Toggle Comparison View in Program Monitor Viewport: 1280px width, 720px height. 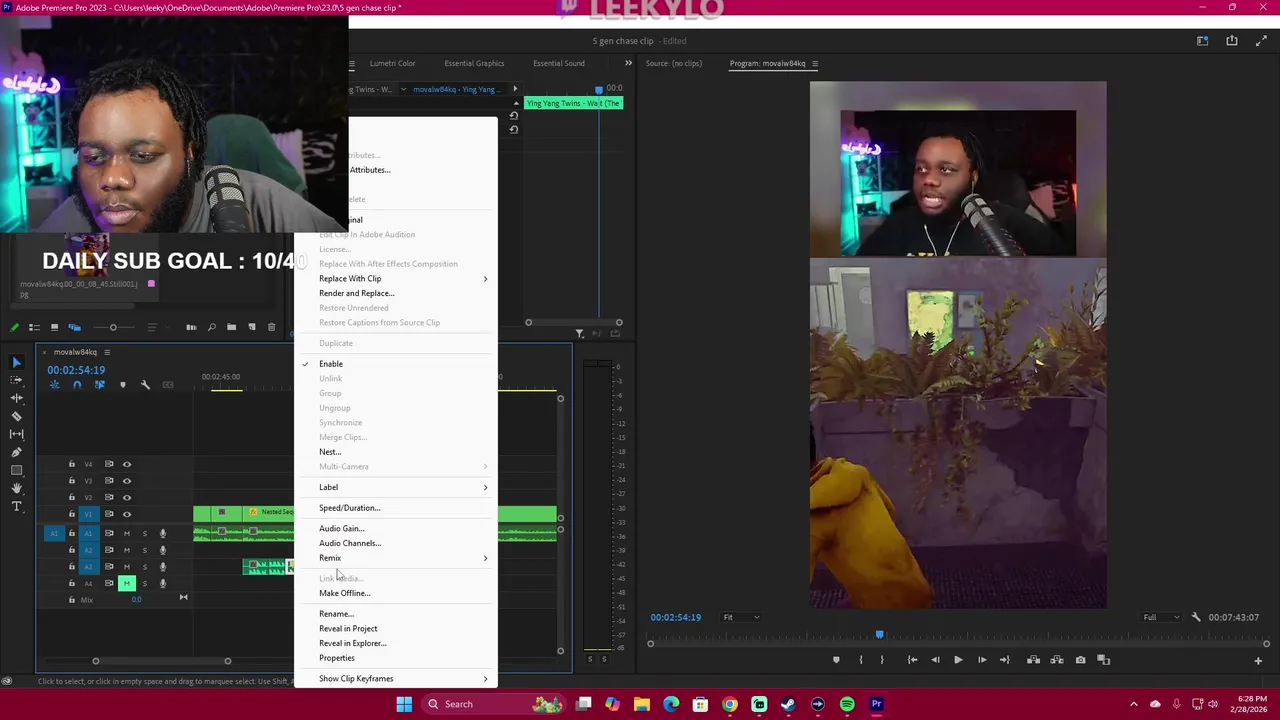click(x=1104, y=660)
